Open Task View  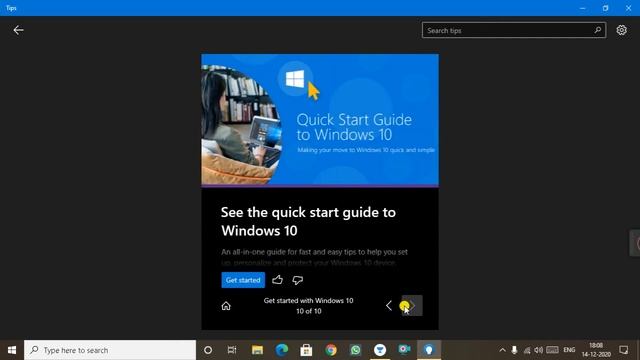pyautogui.click(x=232, y=350)
